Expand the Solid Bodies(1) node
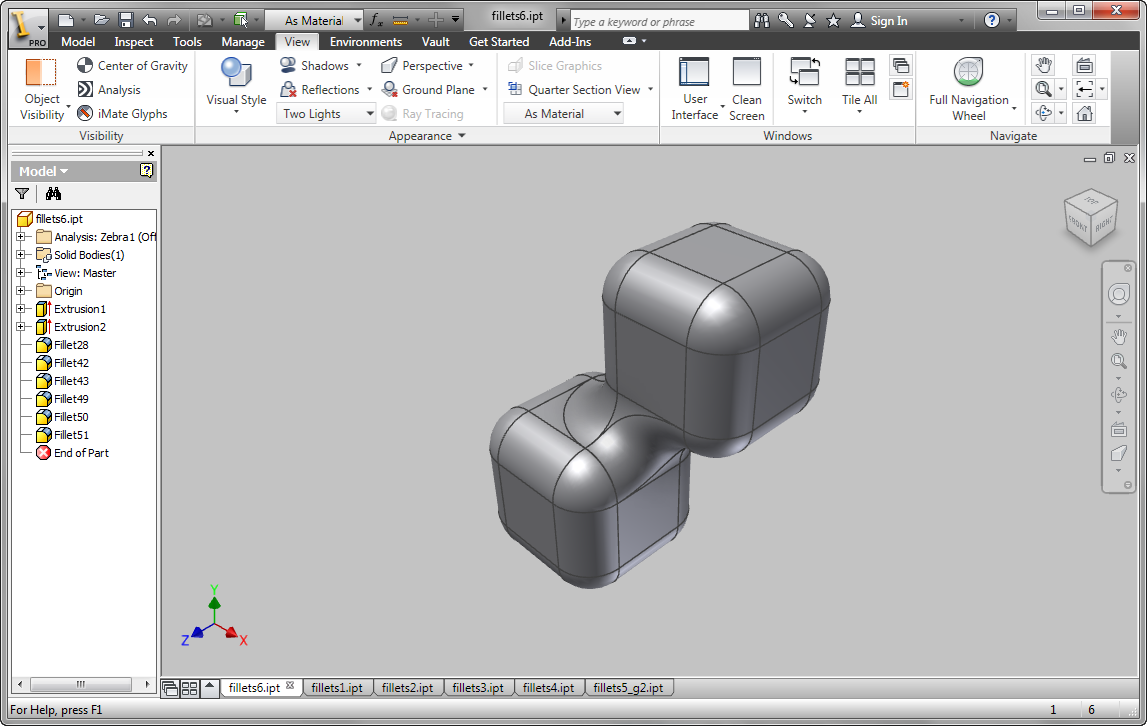 tap(20, 255)
